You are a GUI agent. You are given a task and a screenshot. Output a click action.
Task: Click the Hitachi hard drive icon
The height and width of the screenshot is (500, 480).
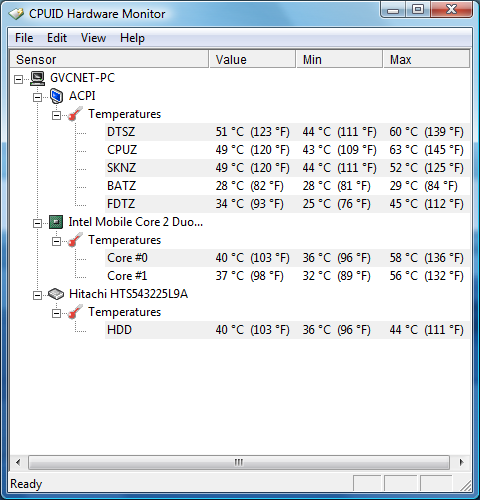click(x=56, y=294)
